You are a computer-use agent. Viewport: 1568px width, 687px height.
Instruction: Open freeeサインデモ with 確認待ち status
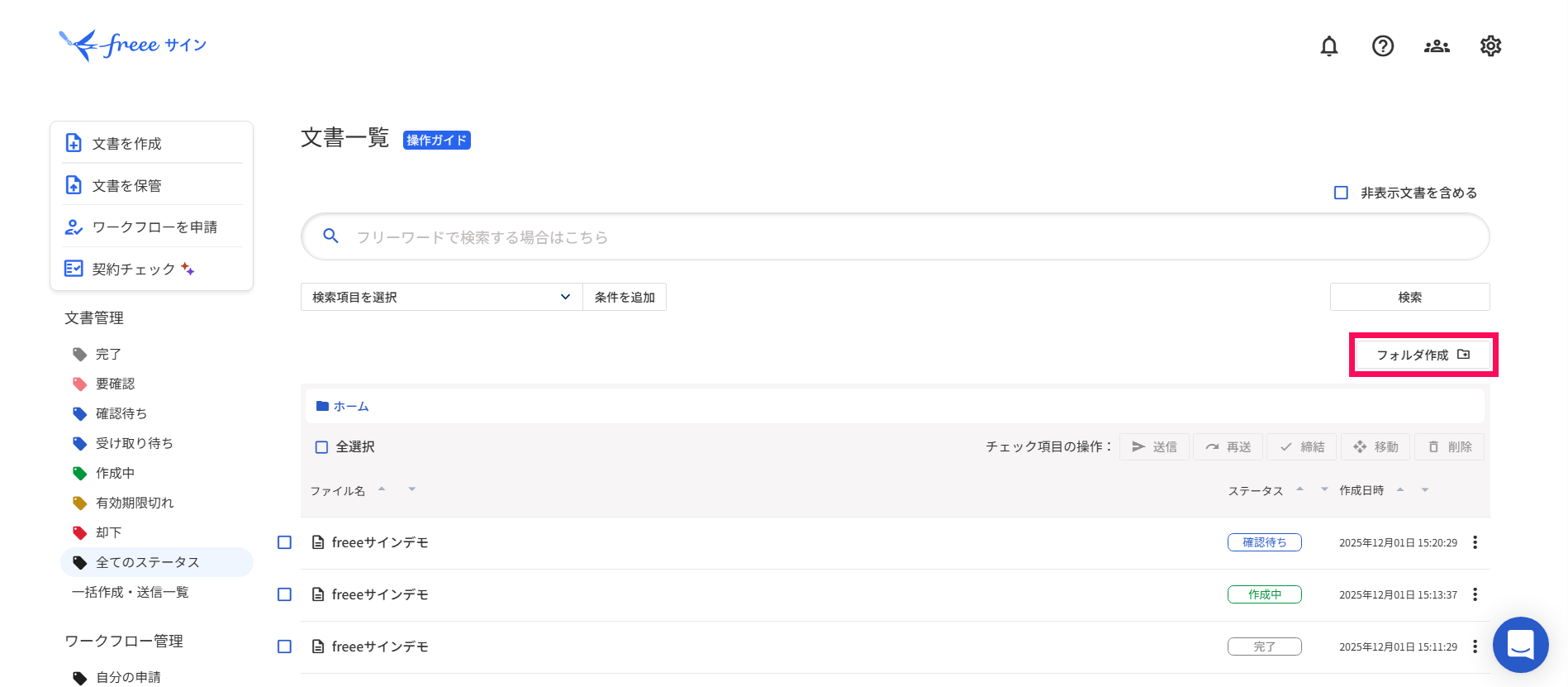(x=380, y=542)
